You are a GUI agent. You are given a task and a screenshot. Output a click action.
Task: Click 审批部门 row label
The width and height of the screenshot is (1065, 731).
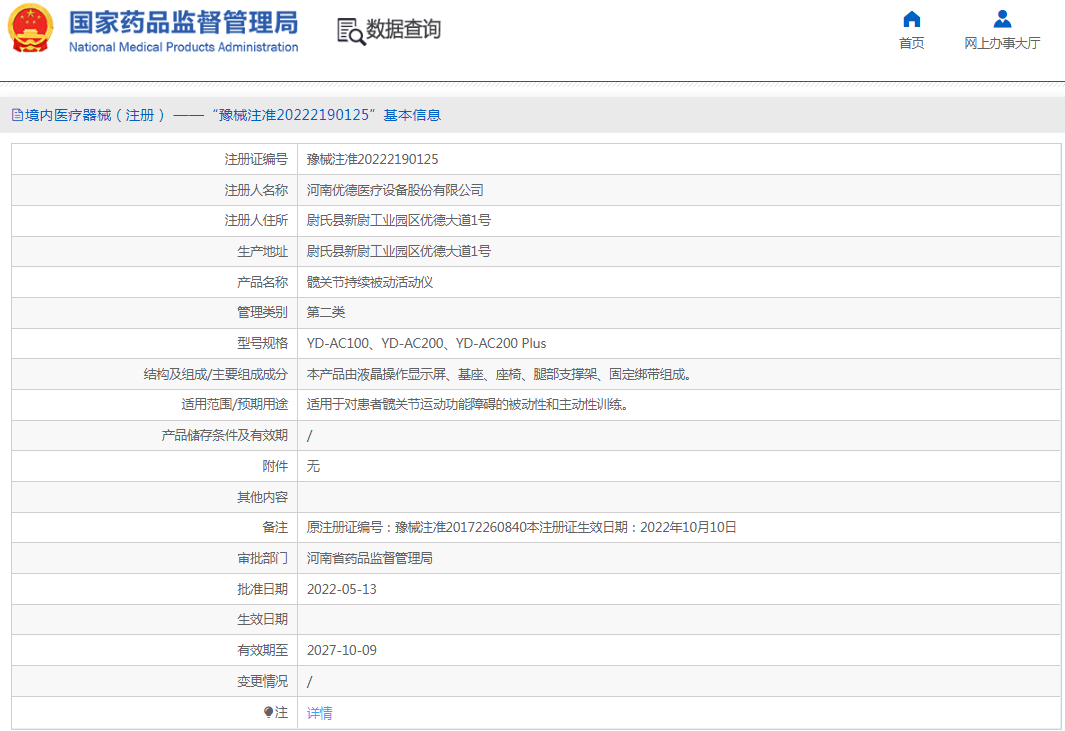tap(262, 558)
